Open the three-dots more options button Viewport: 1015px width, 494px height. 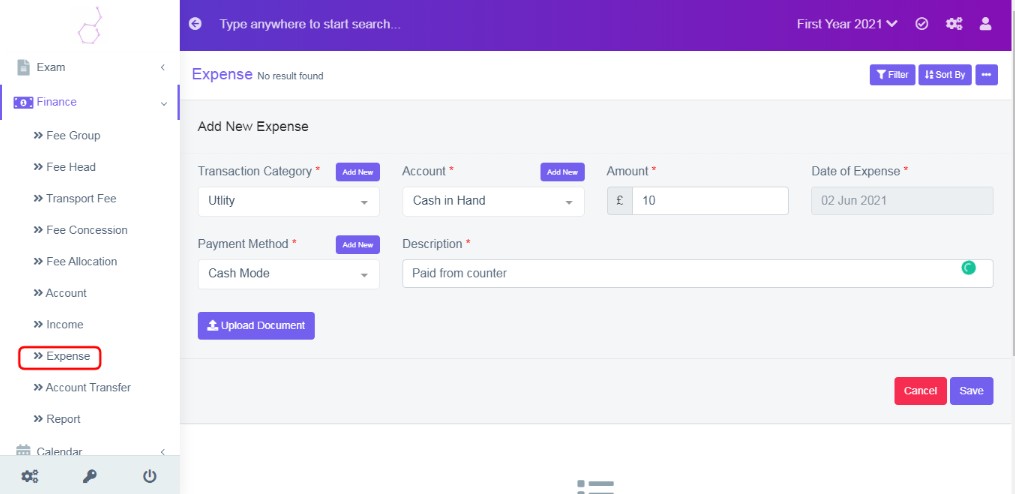986,75
